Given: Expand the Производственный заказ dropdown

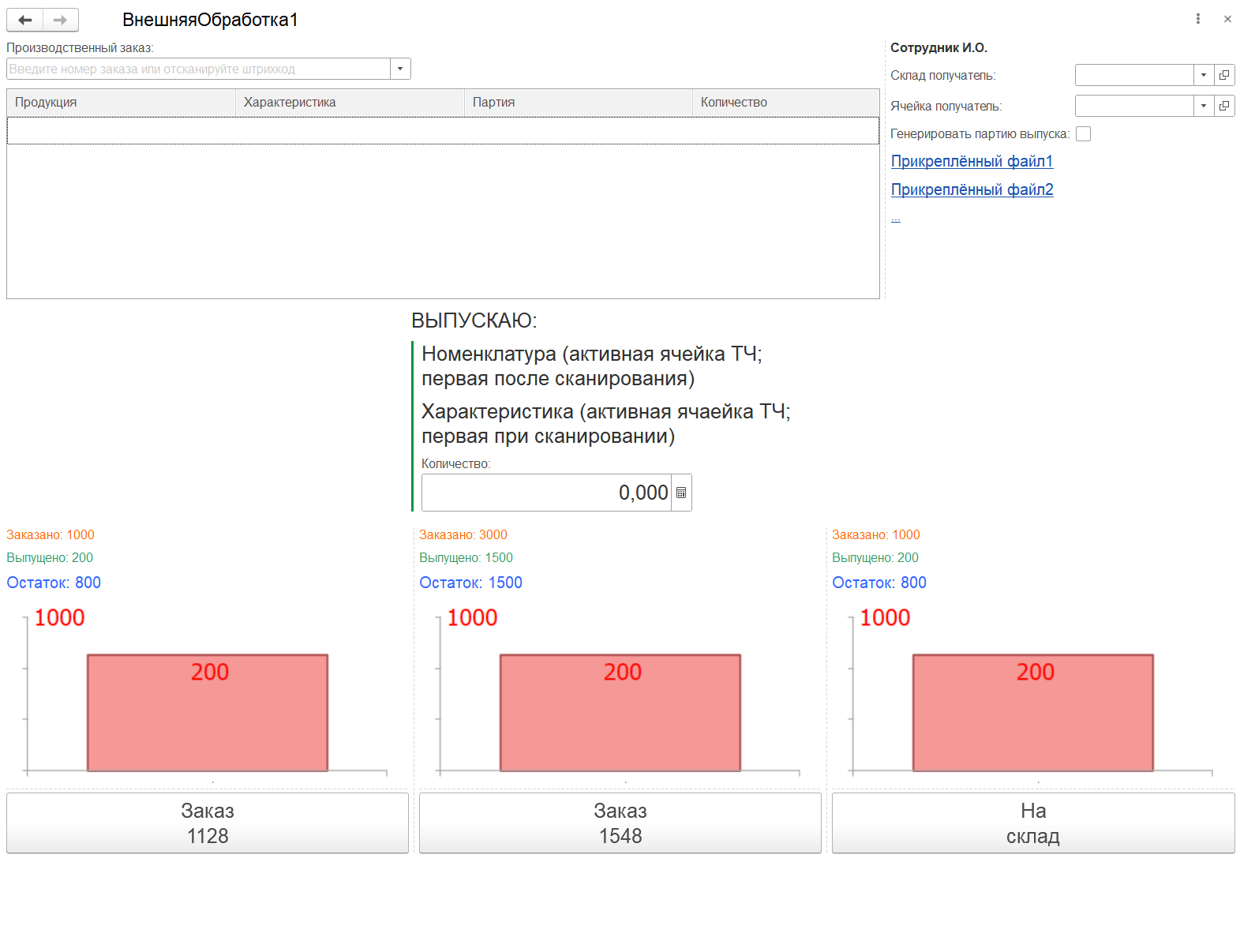Looking at the screenshot, I should (x=400, y=69).
